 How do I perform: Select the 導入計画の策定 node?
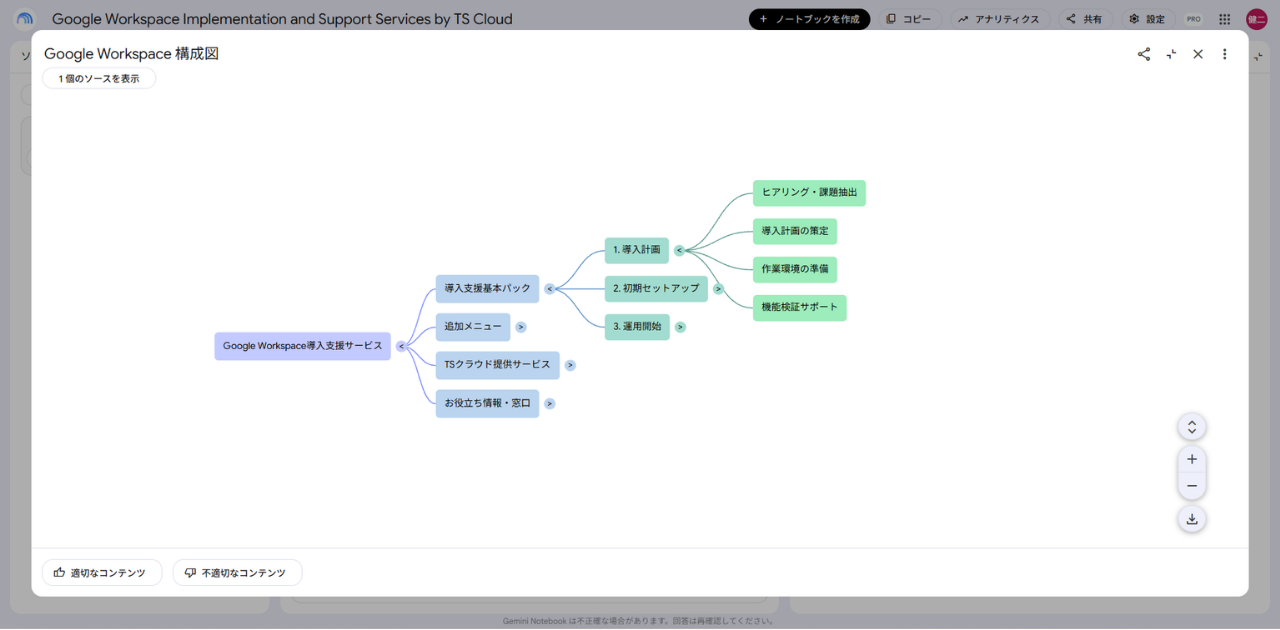click(795, 232)
